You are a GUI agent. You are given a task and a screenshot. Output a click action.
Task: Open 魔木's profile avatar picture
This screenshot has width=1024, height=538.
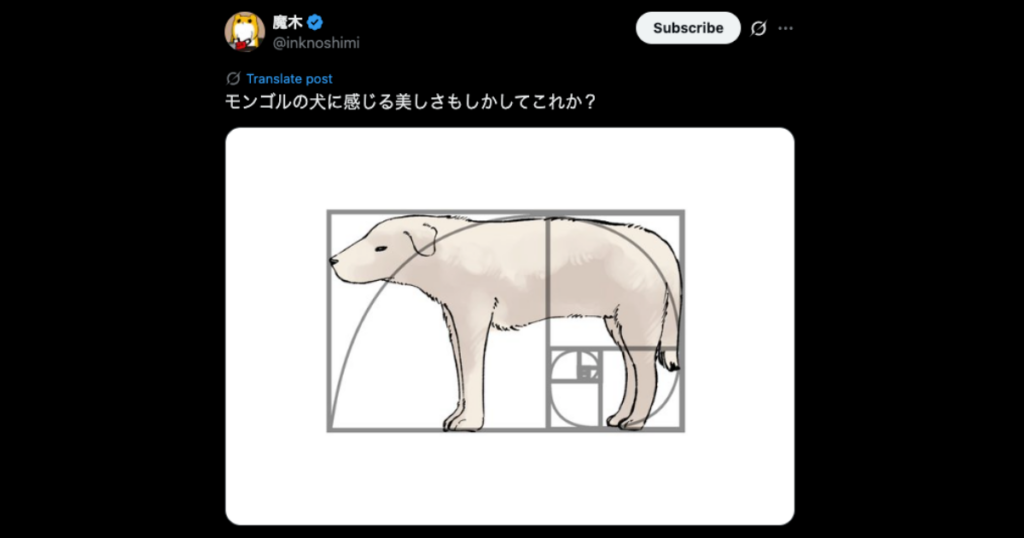click(244, 31)
